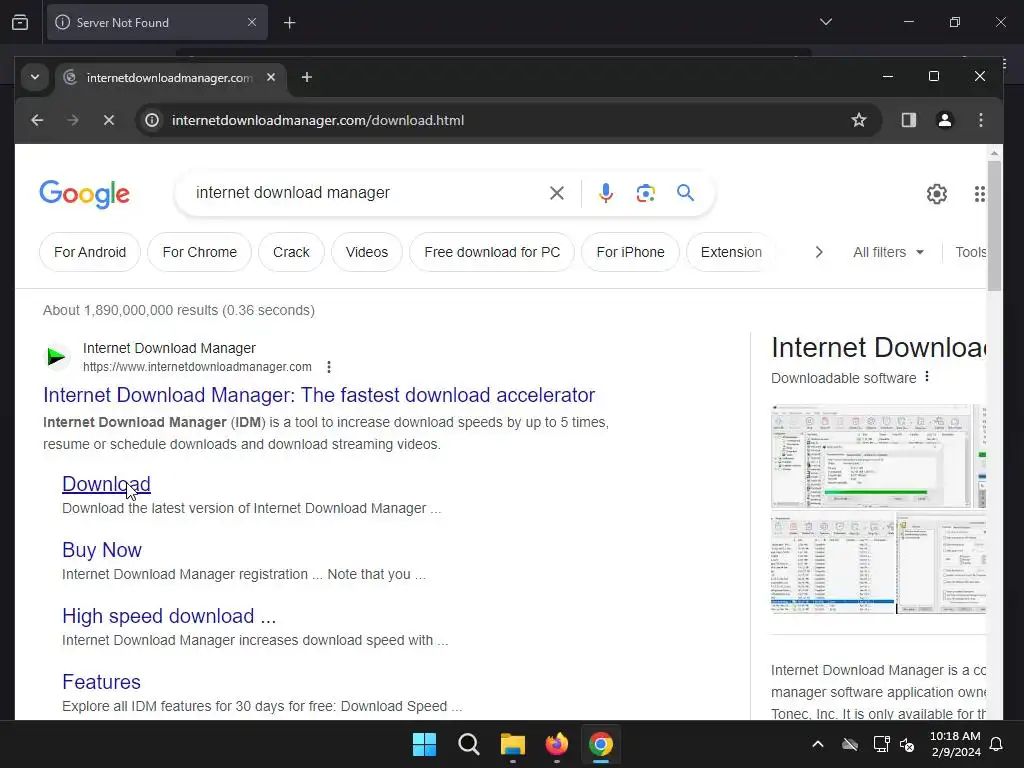Click the Chrome forward arrow
The width and height of the screenshot is (1024, 768).
coord(73,120)
